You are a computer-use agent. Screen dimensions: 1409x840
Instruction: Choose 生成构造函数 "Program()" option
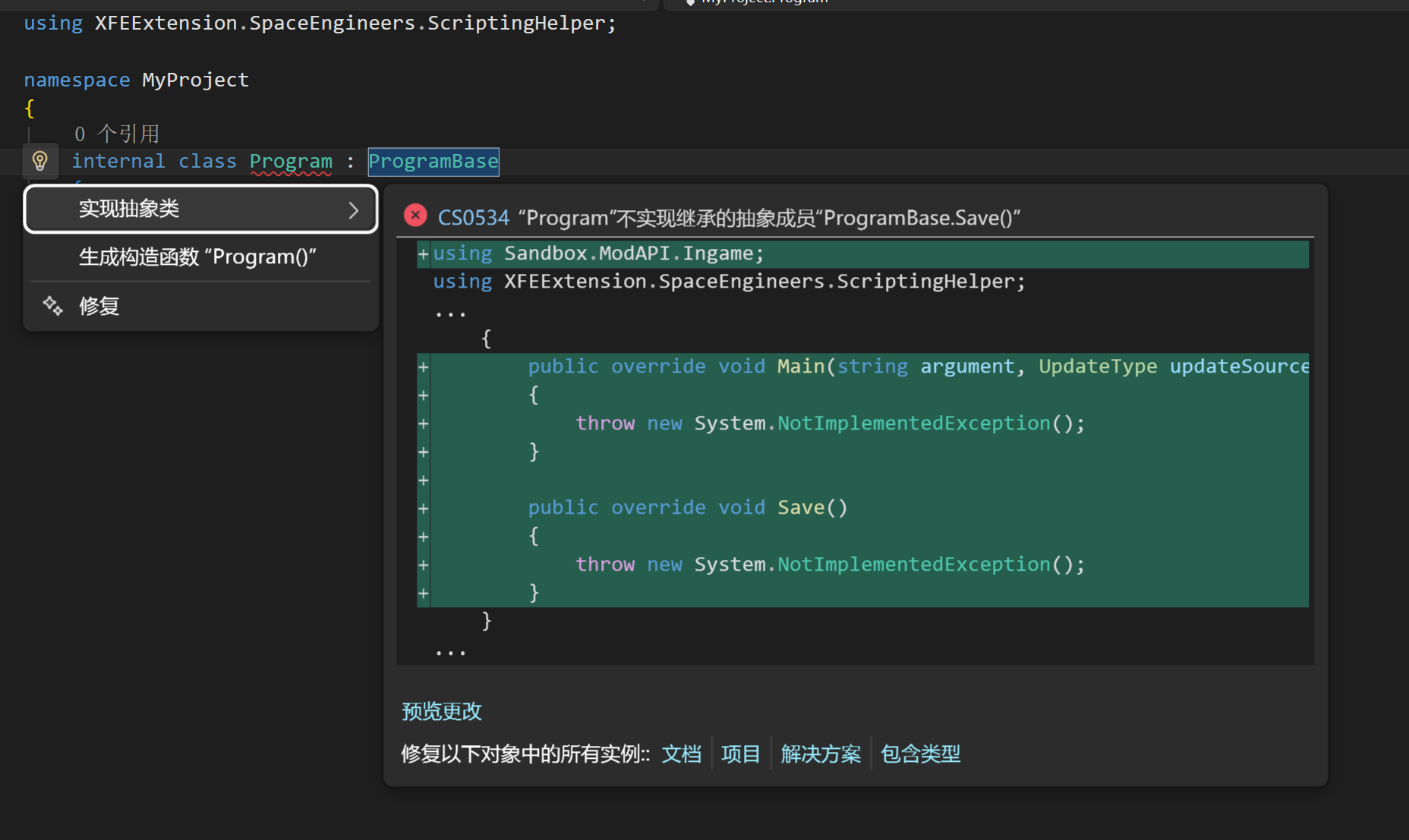coord(197,257)
